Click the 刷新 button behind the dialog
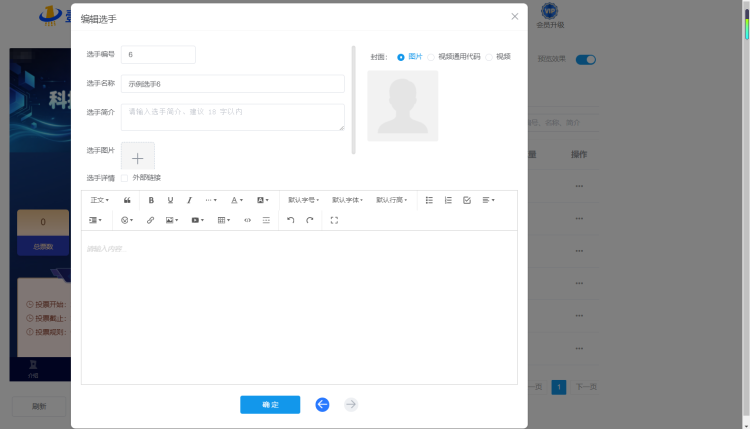750x429 pixels. (39, 407)
